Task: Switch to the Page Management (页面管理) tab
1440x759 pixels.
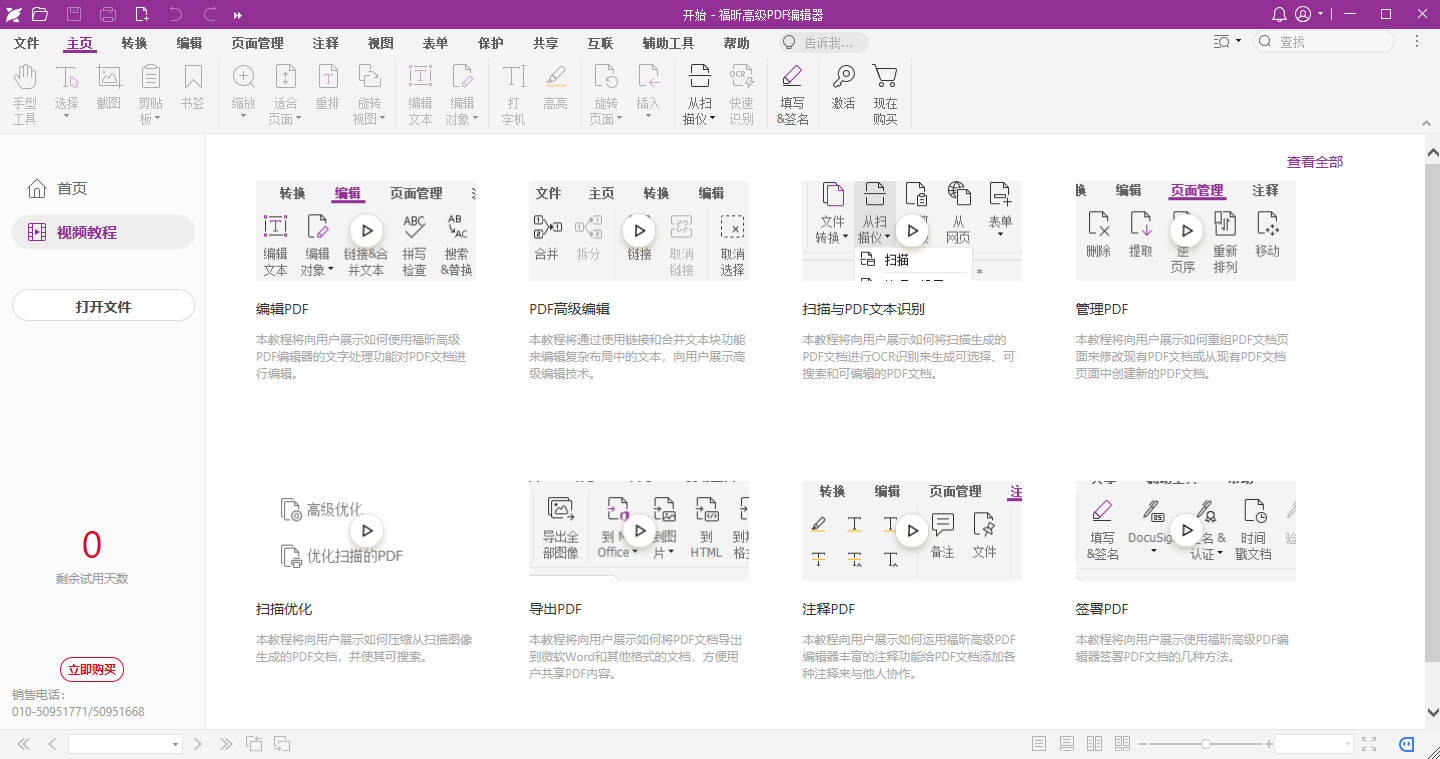Action: tap(257, 43)
